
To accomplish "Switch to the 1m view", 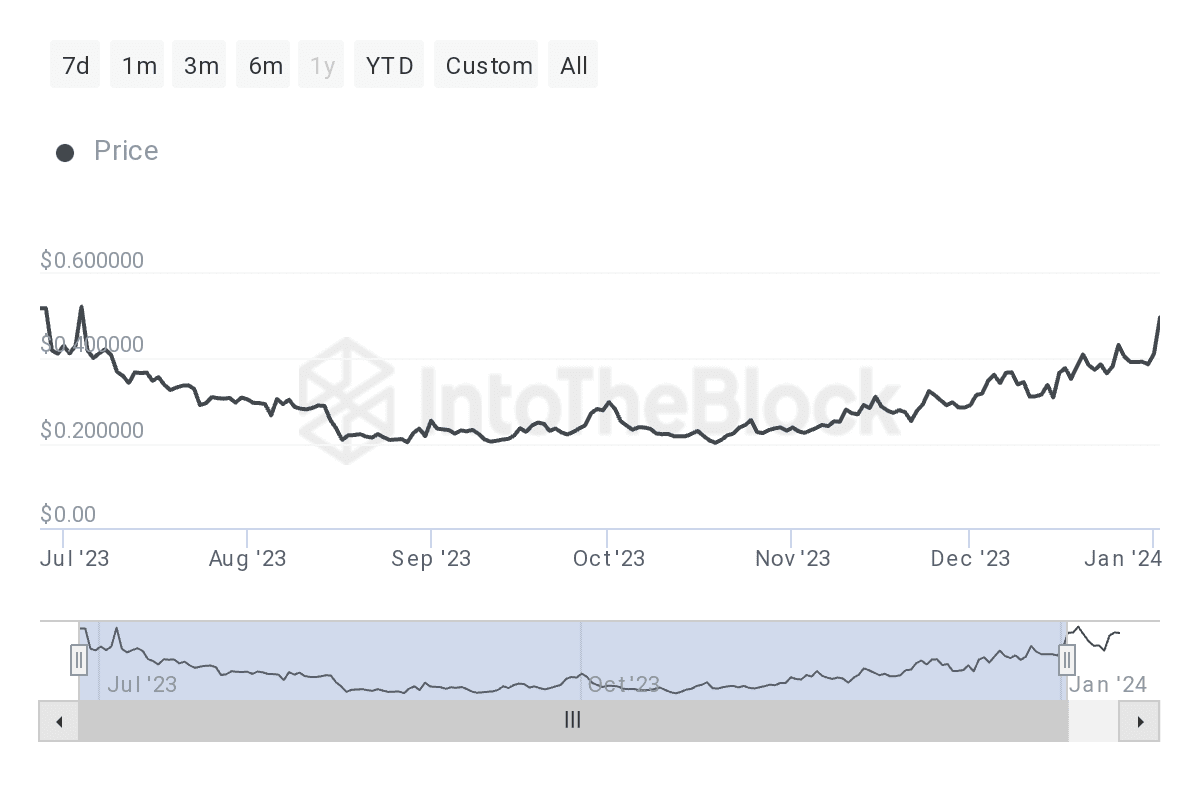I will (137, 64).
